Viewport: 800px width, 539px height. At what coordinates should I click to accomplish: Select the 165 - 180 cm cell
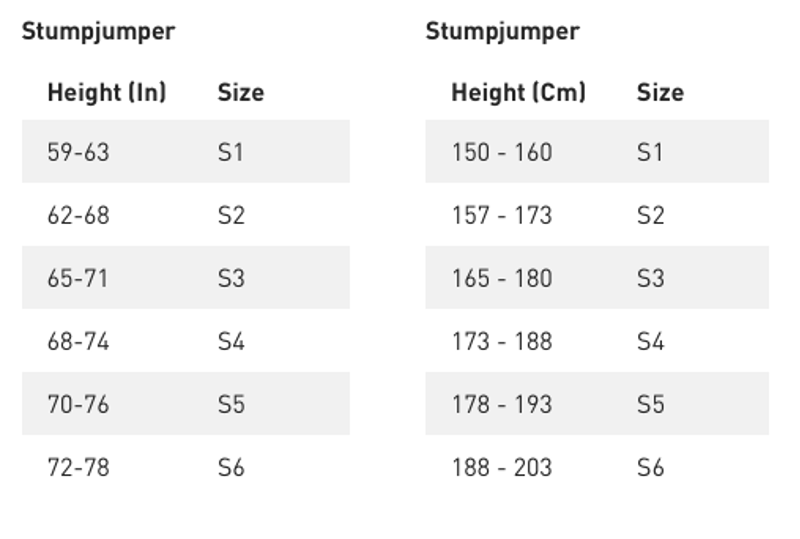pyautogui.click(x=501, y=278)
